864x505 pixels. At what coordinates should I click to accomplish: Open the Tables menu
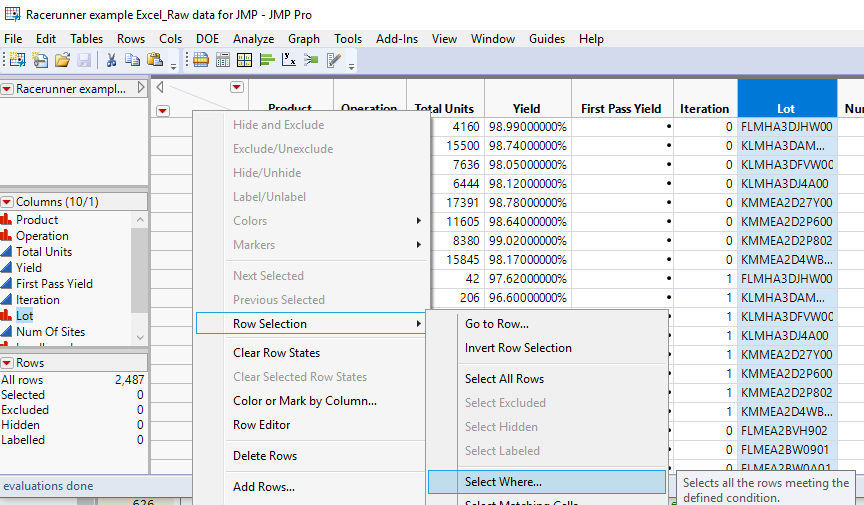point(86,39)
